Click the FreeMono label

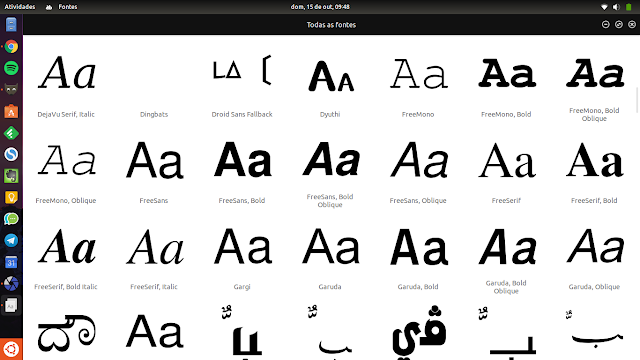[418, 114]
